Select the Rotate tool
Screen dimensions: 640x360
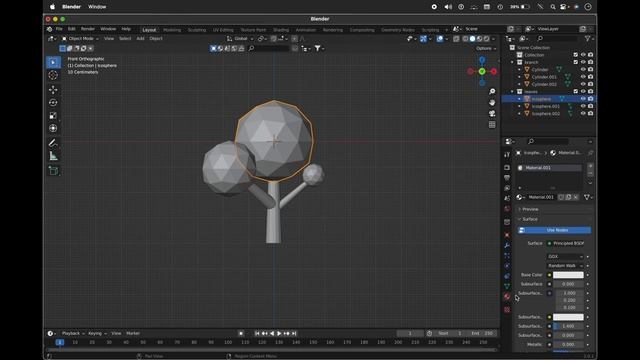pyautogui.click(x=53, y=102)
